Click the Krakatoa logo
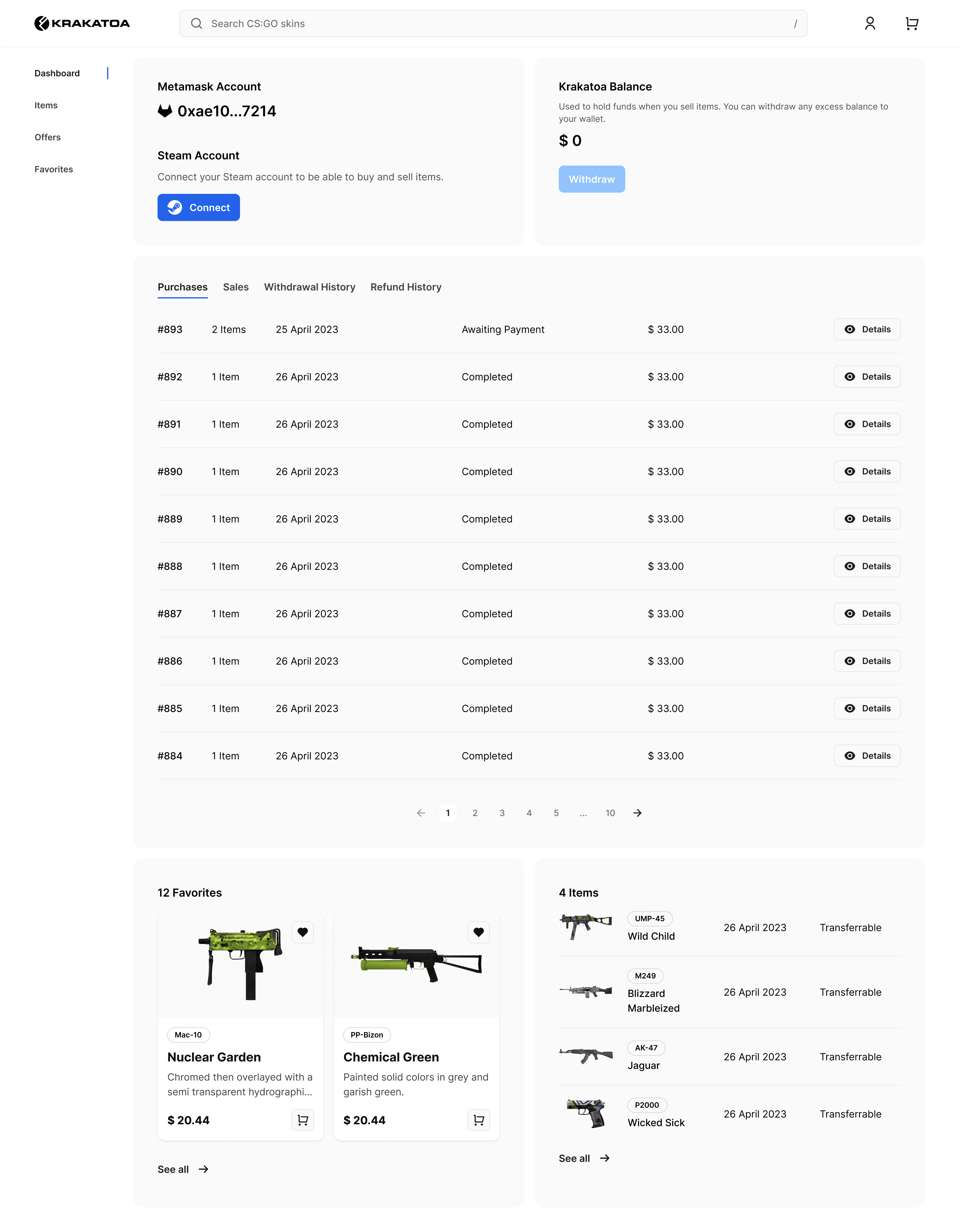This screenshot has height=1232, width=960. coord(82,23)
